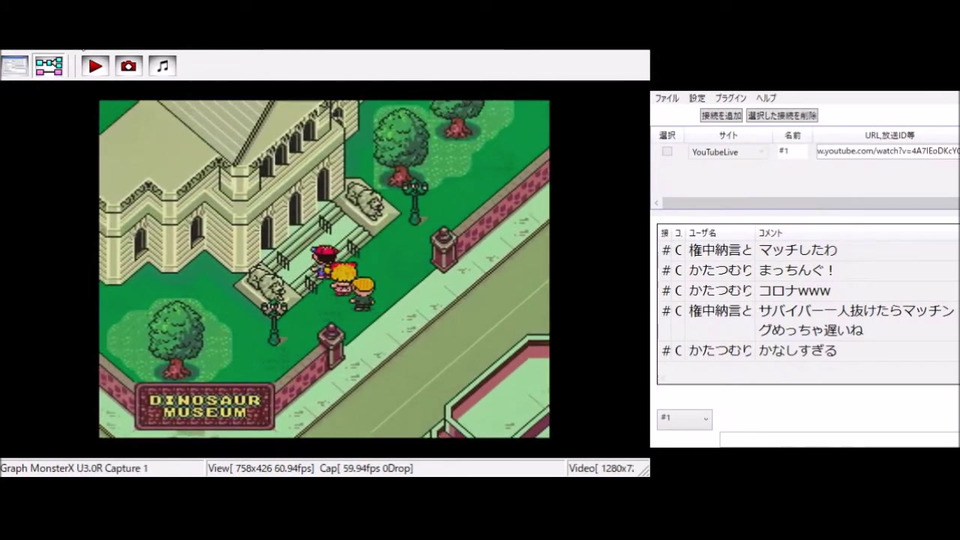Open the graph filter icon in toolbar
Viewport: 960px width, 540px height.
49,66
